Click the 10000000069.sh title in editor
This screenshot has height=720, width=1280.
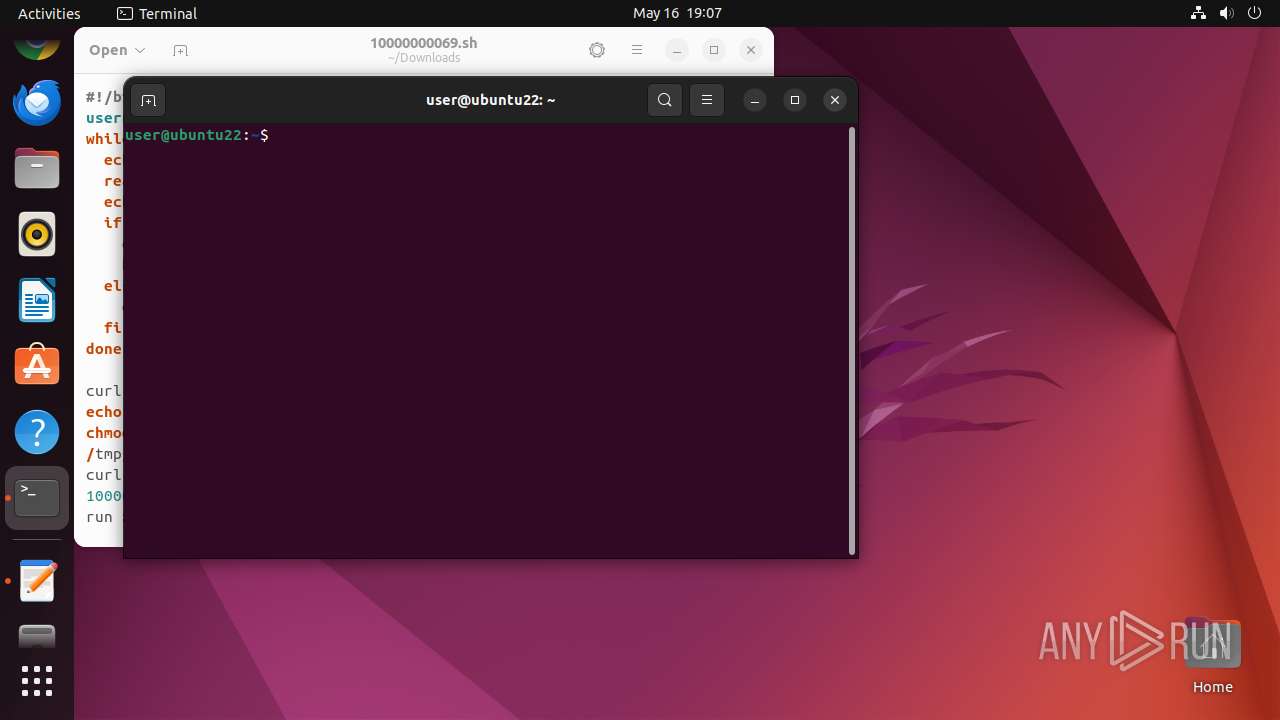pos(424,43)
